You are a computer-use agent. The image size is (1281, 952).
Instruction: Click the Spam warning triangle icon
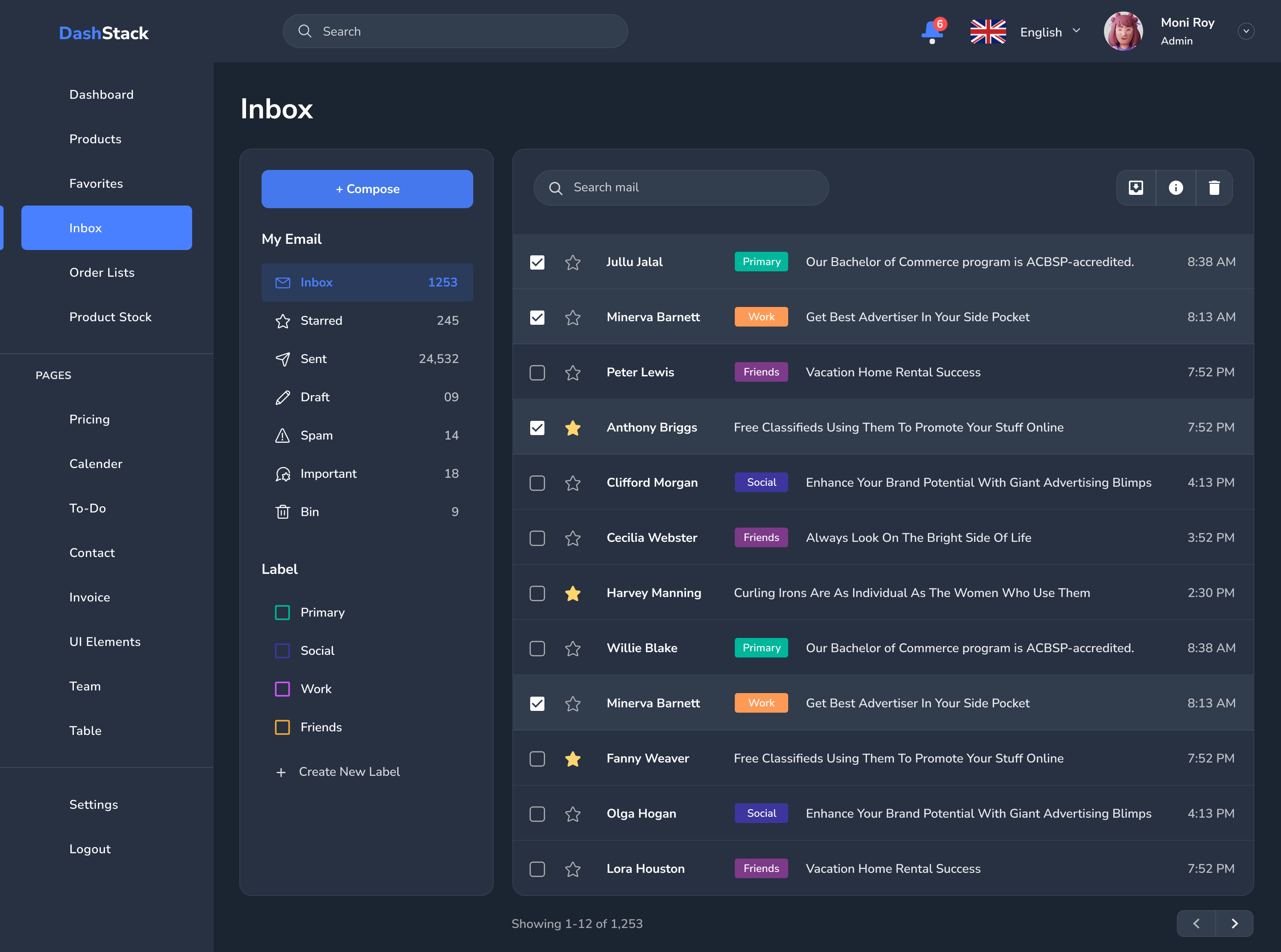tap(282, 436)
